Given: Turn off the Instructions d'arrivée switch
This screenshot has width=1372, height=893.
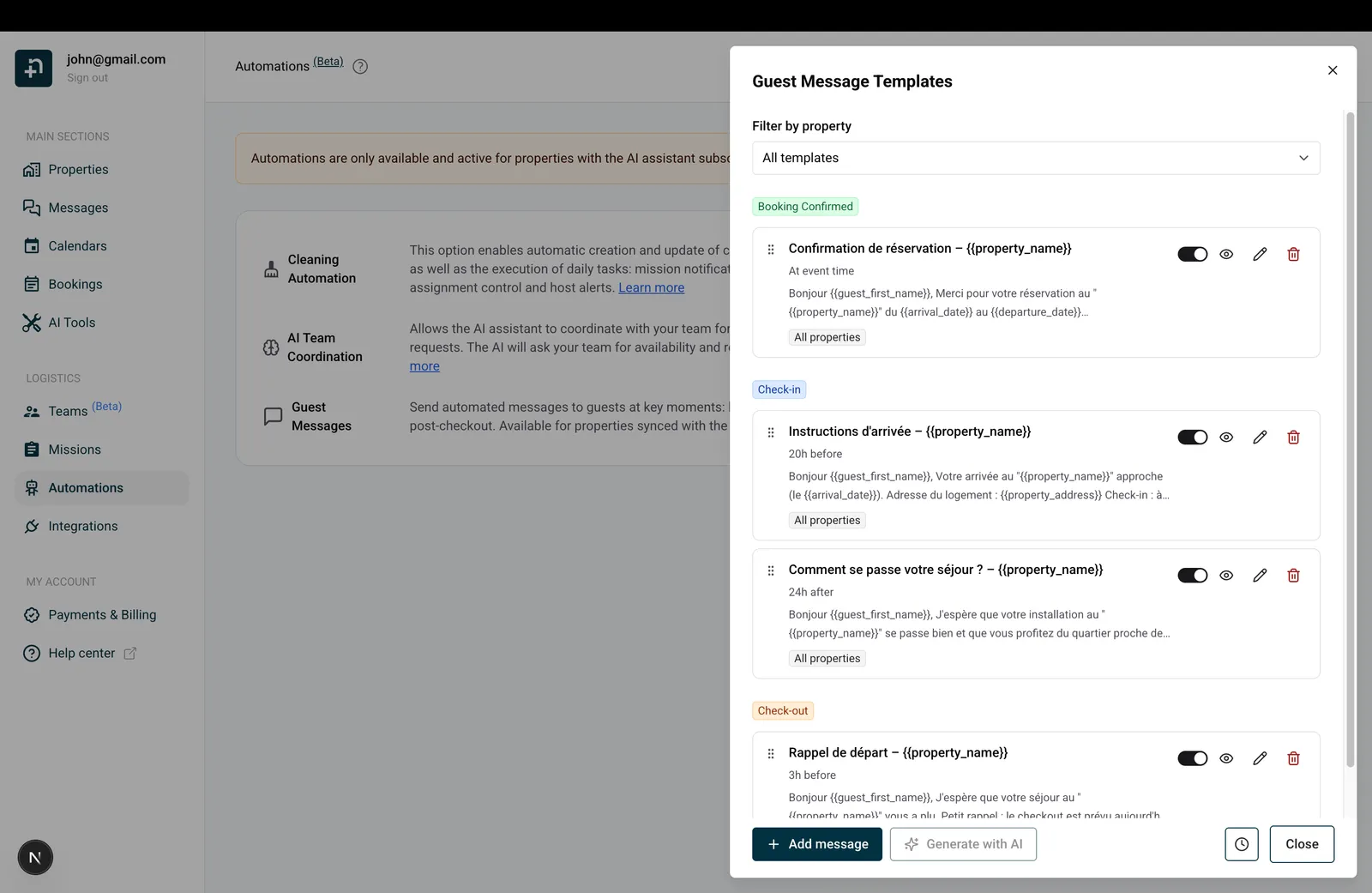Looking at the screenshot, I should (x=1192, y=437).
